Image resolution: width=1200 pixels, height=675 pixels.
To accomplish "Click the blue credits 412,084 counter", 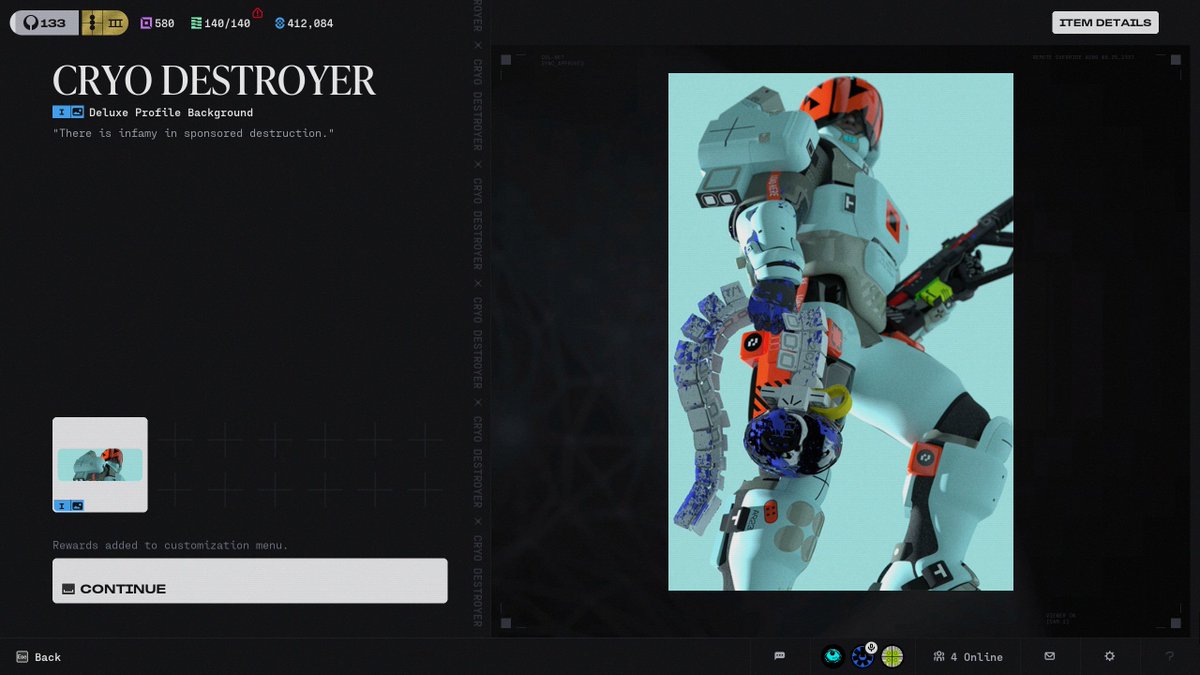I will [304, 23].
